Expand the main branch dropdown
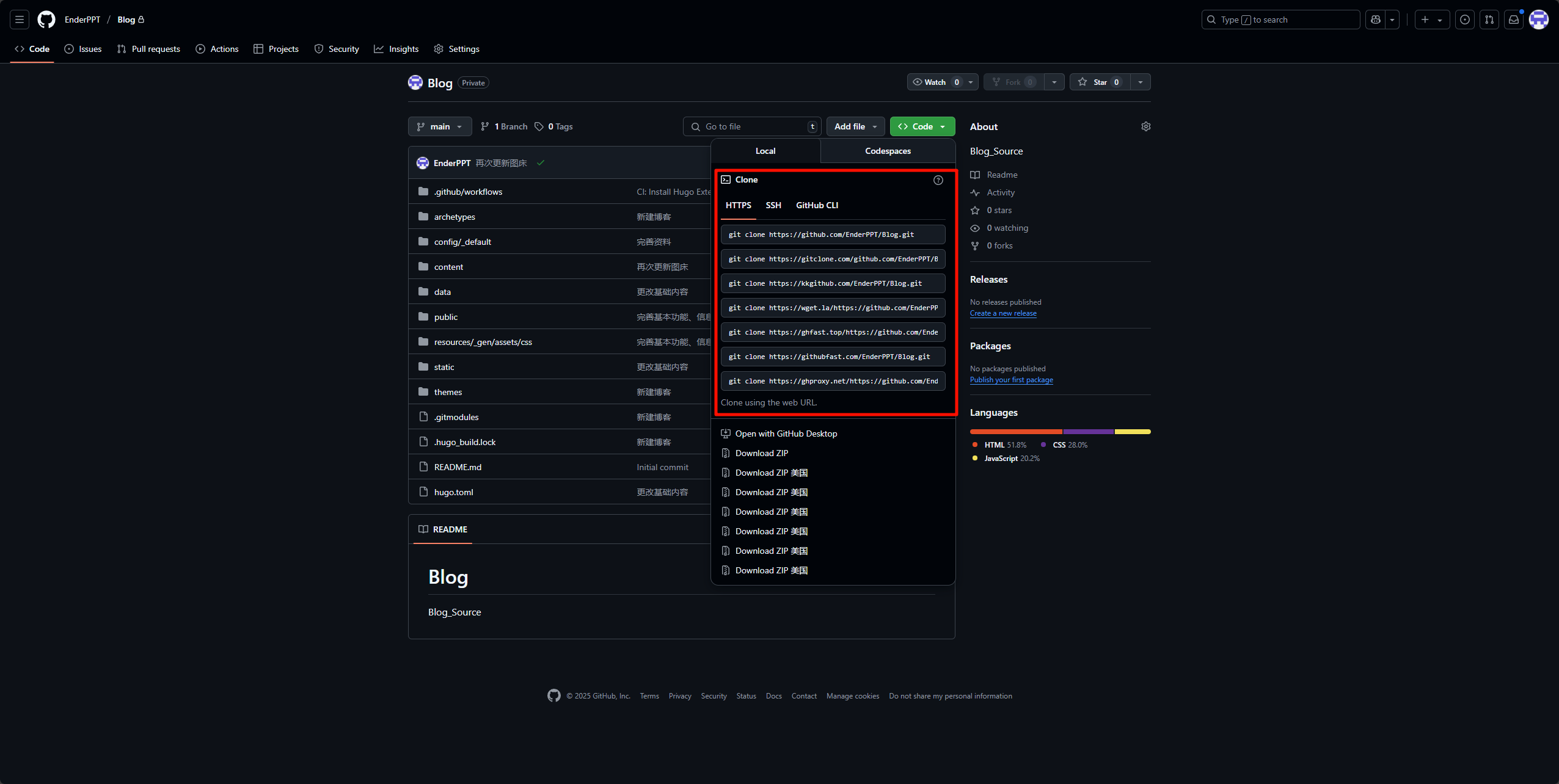 tap(440, 126)
